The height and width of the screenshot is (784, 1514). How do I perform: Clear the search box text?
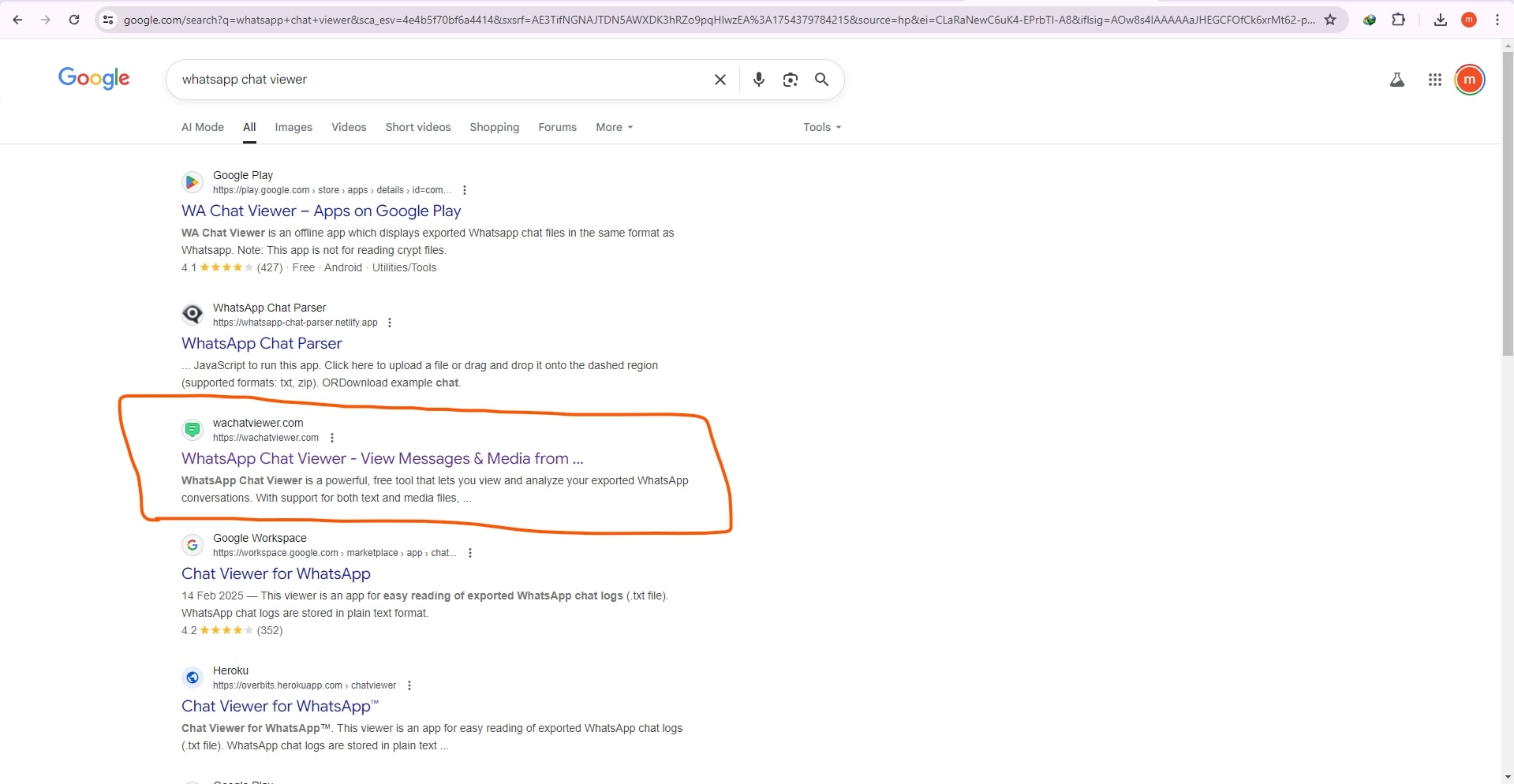click(720, 80)
